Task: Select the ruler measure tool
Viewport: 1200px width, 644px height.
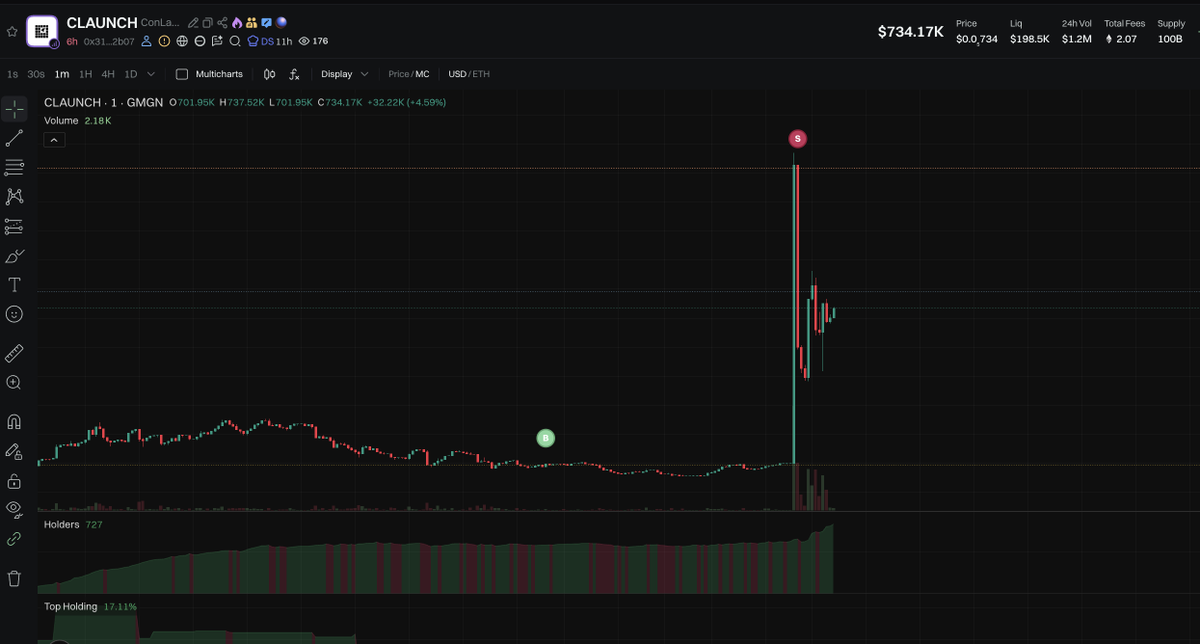Action: click(x=14, y=353)
